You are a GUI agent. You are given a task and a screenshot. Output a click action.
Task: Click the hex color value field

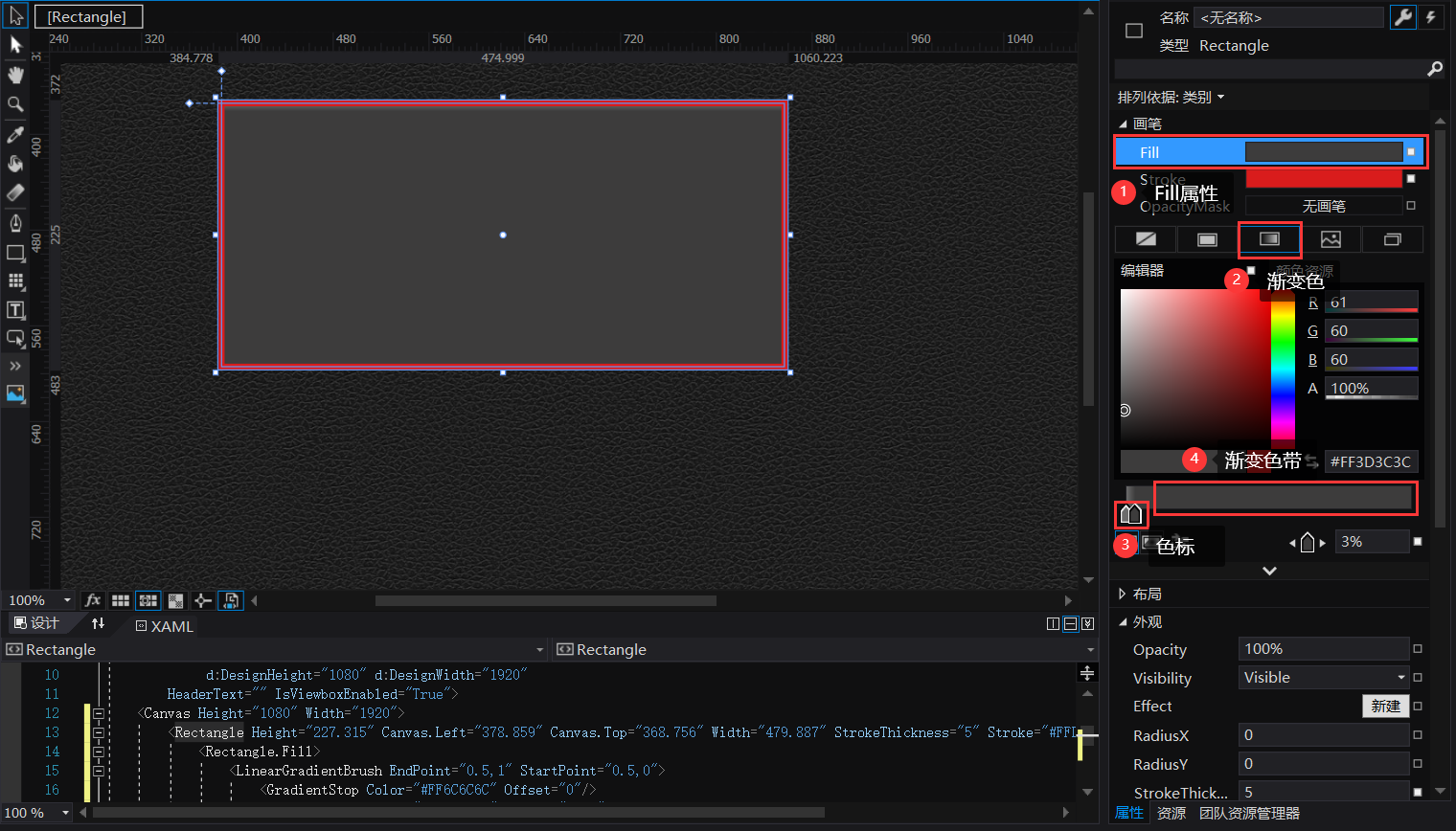coord(1370,461)
